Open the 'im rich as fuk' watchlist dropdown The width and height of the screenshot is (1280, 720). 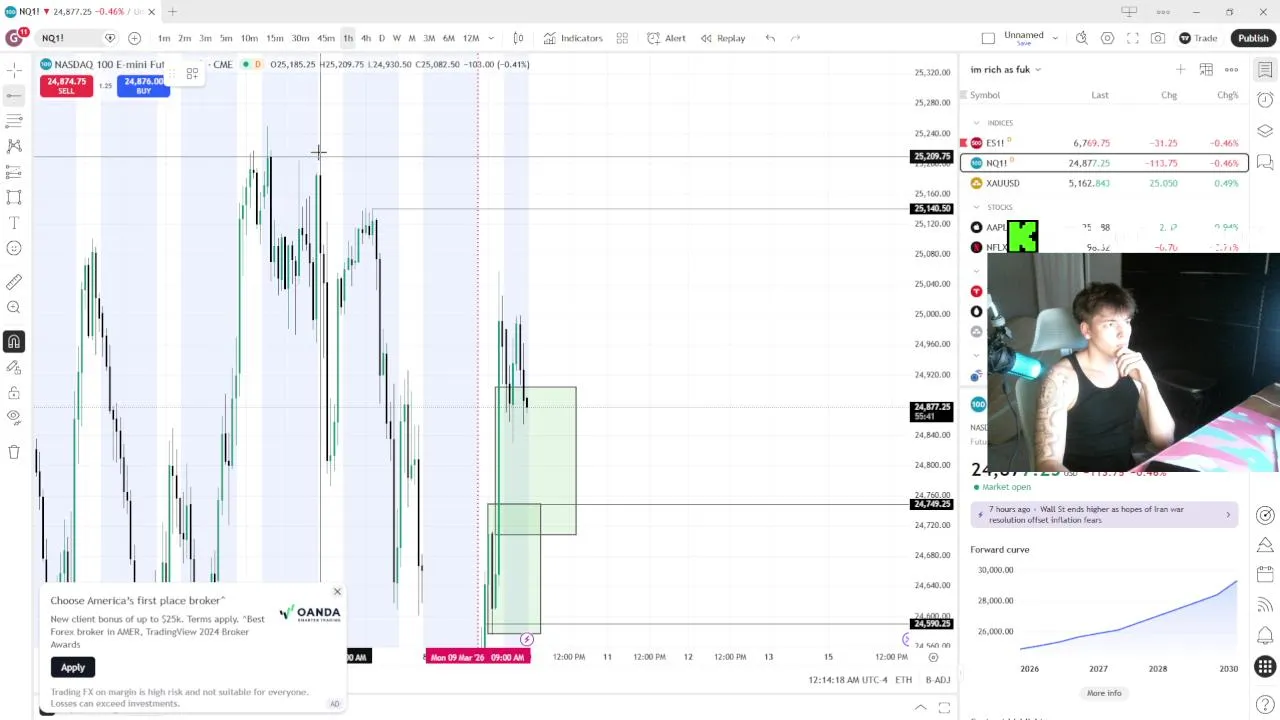click(x=1005, y=69)
